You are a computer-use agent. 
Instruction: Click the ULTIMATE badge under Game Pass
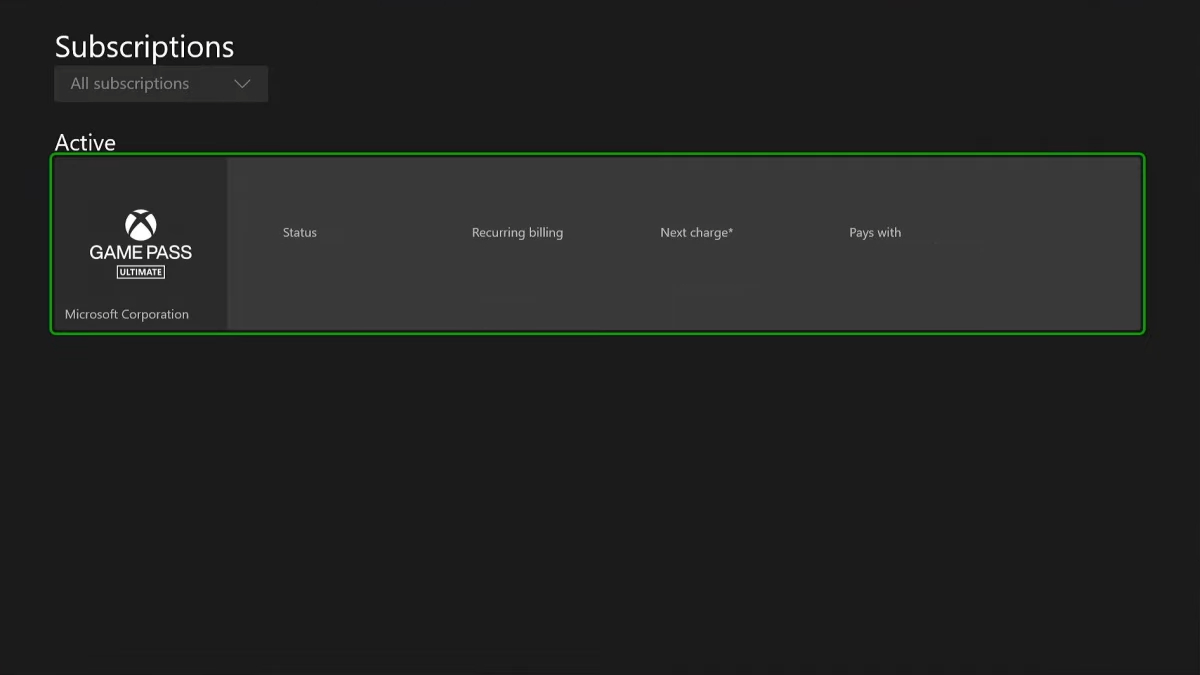[x=138, y=270]
